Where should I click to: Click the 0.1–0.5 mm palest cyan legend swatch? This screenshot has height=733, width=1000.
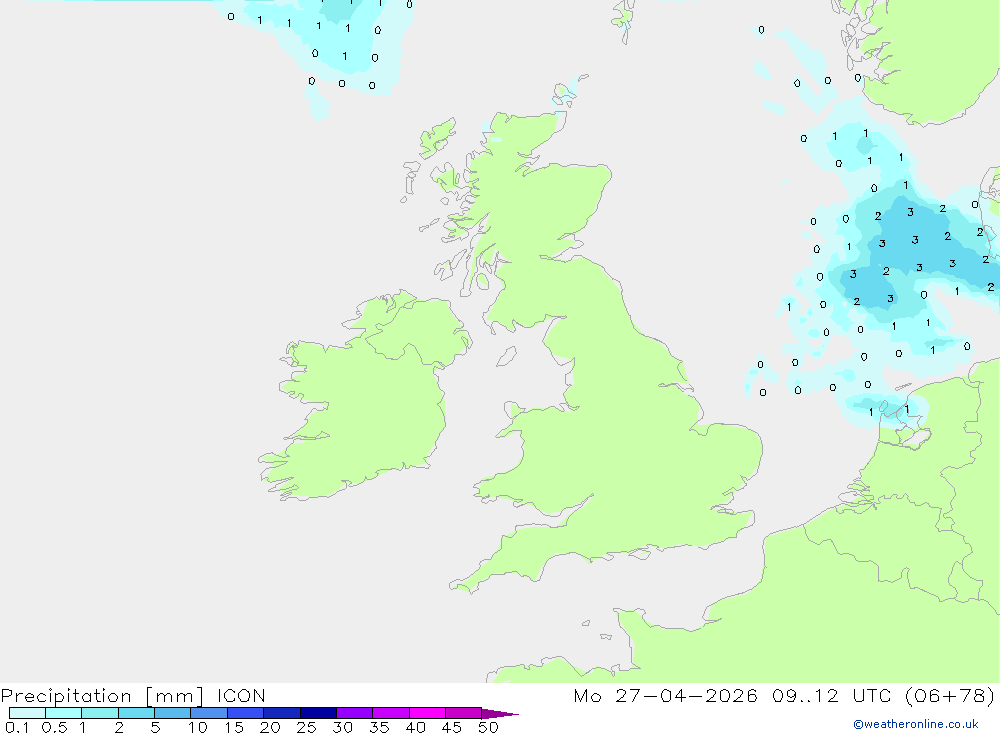pyautogui.click(x=27, y=713)
